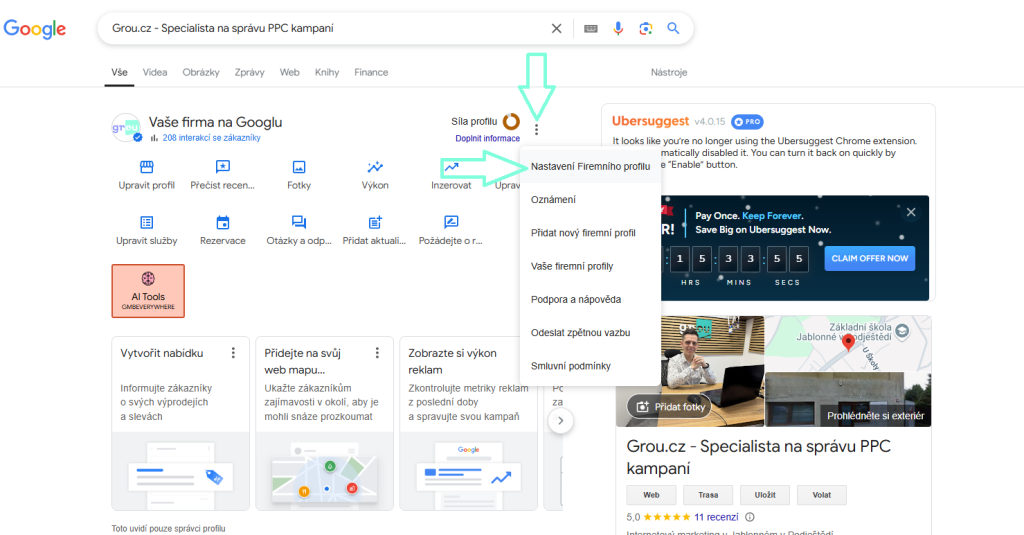Viewport: 1024px width, 535px height.
Task: Click in the Google search input field
Action: click(x=327, y=29)
